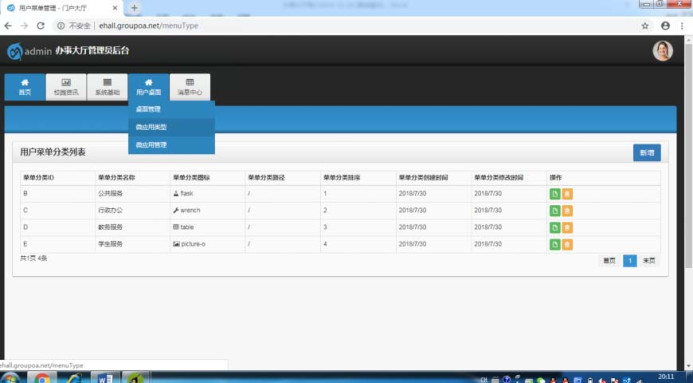This screenshot has width=693, height=383.
Task: Click green edit icon for row B
Action: [555, 194]
